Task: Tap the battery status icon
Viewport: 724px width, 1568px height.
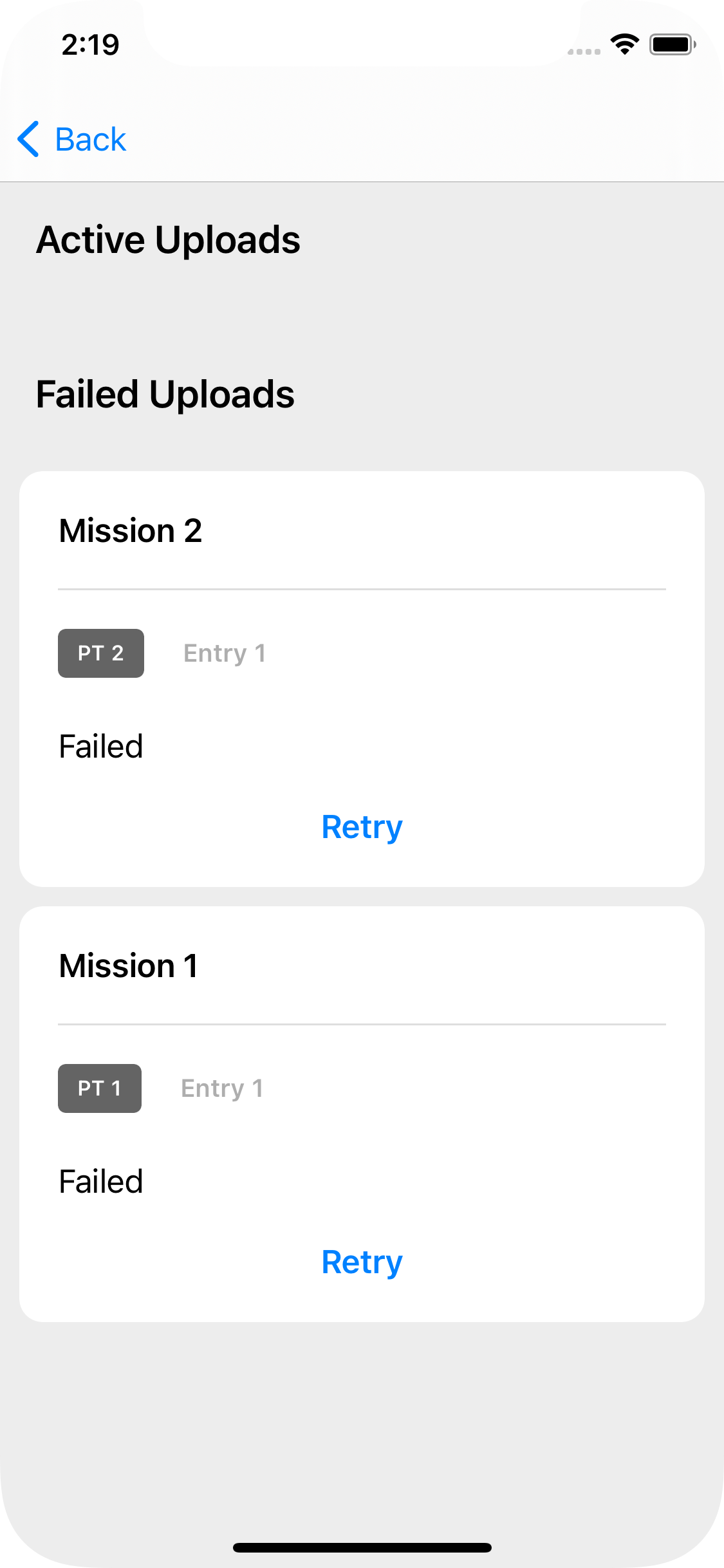Action: click(673, 44)
